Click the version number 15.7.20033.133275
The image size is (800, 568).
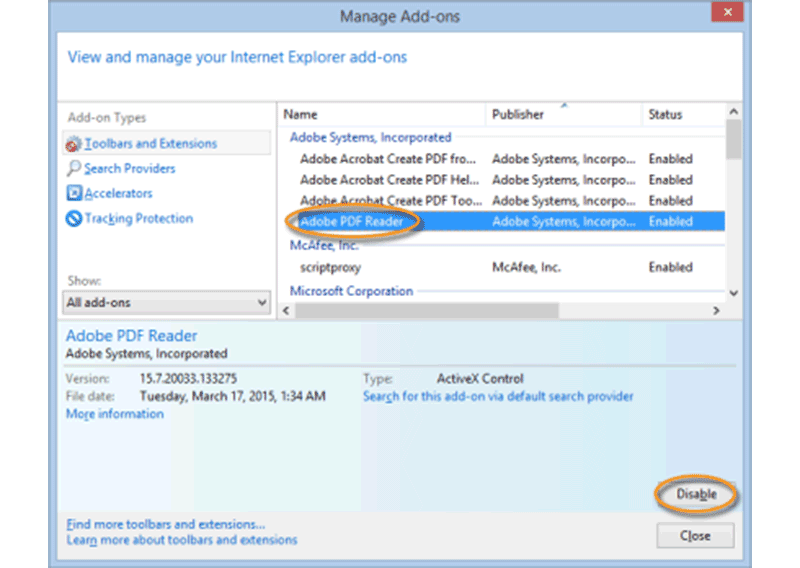point(188,379)
